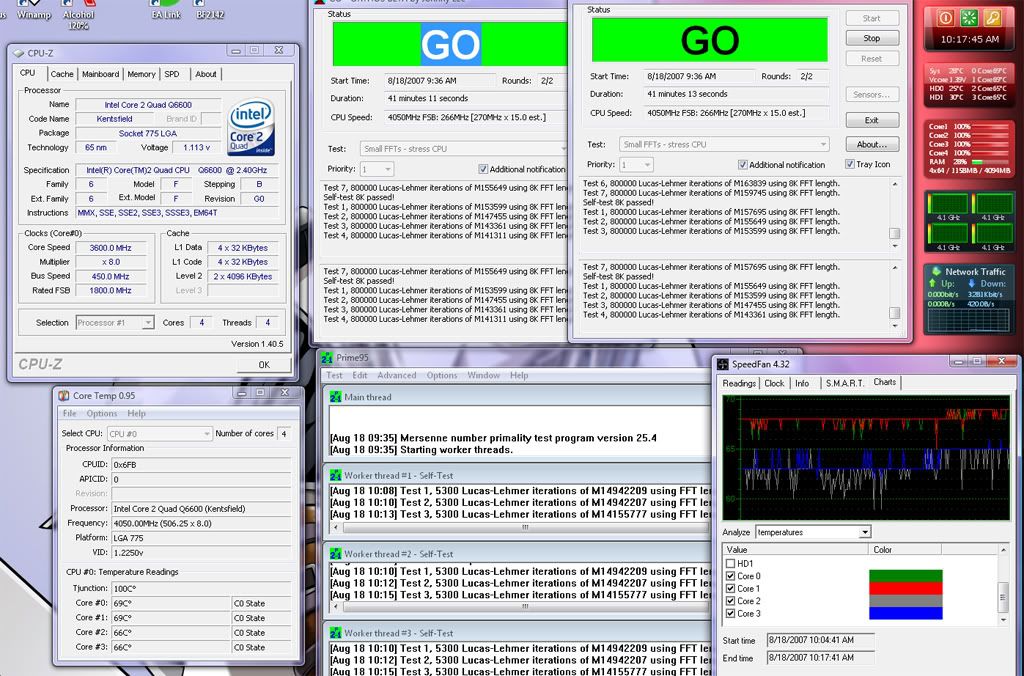Click the Exit button in OCCT

click(872, 120)
